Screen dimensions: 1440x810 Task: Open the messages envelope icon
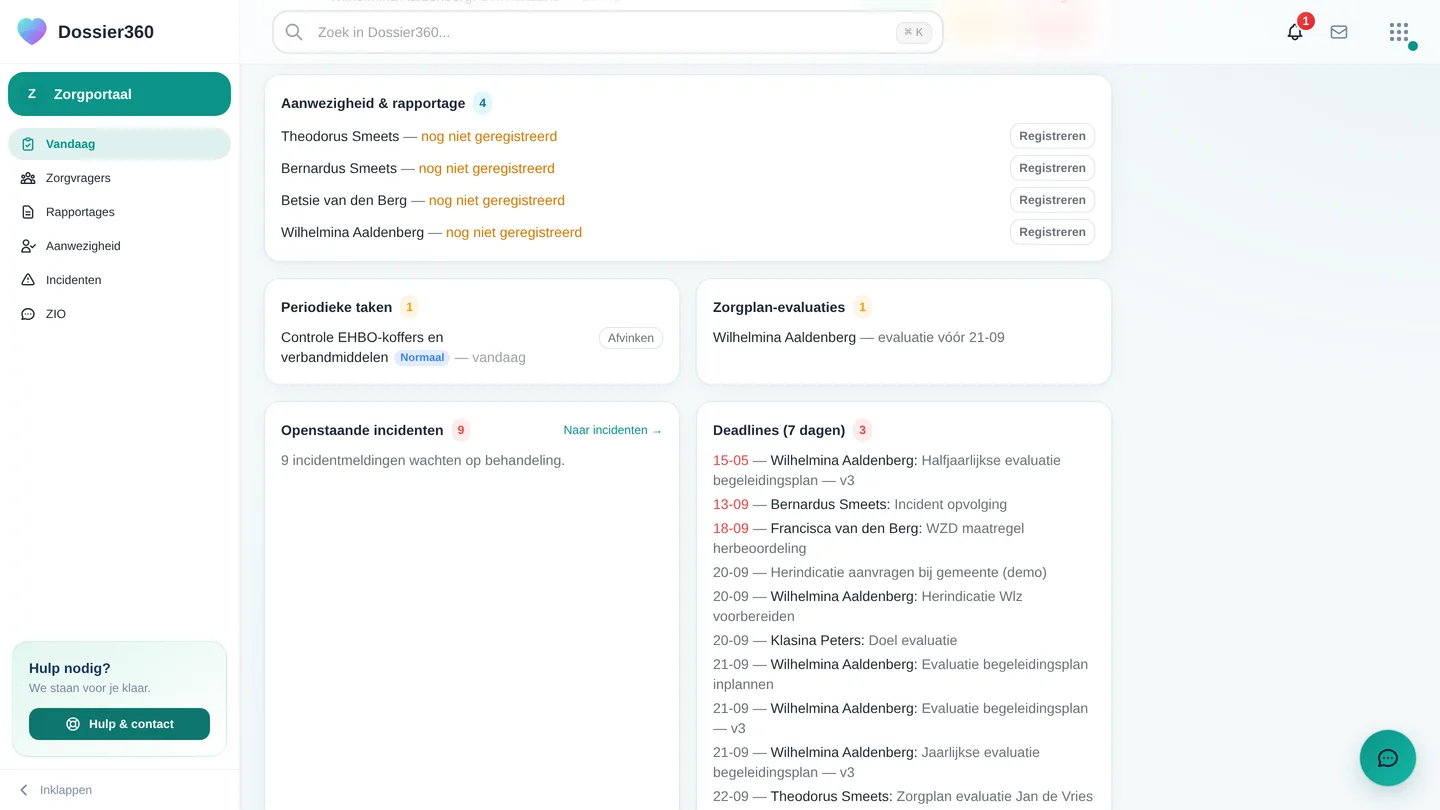click(1339, 32)
